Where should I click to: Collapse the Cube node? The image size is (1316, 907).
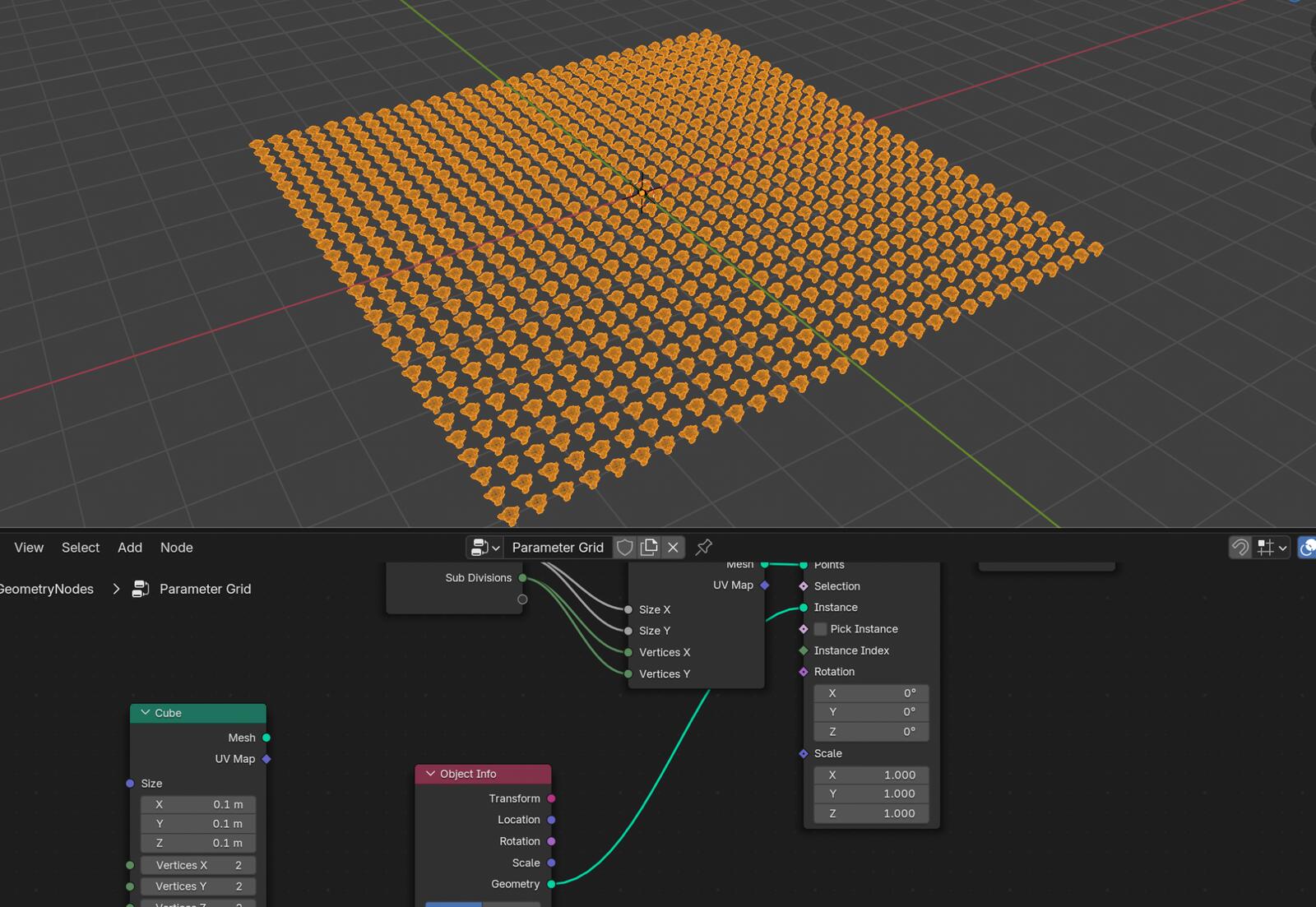pos(146,713)
